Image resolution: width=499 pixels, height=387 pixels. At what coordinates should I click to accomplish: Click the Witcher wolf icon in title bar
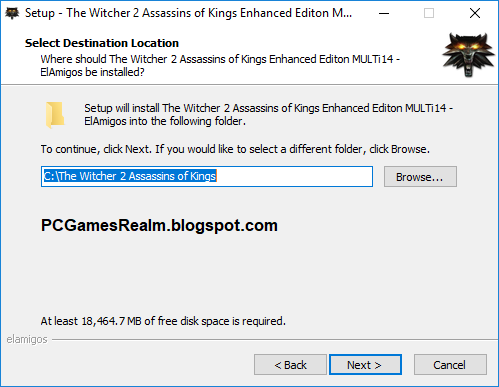point(12,13)
